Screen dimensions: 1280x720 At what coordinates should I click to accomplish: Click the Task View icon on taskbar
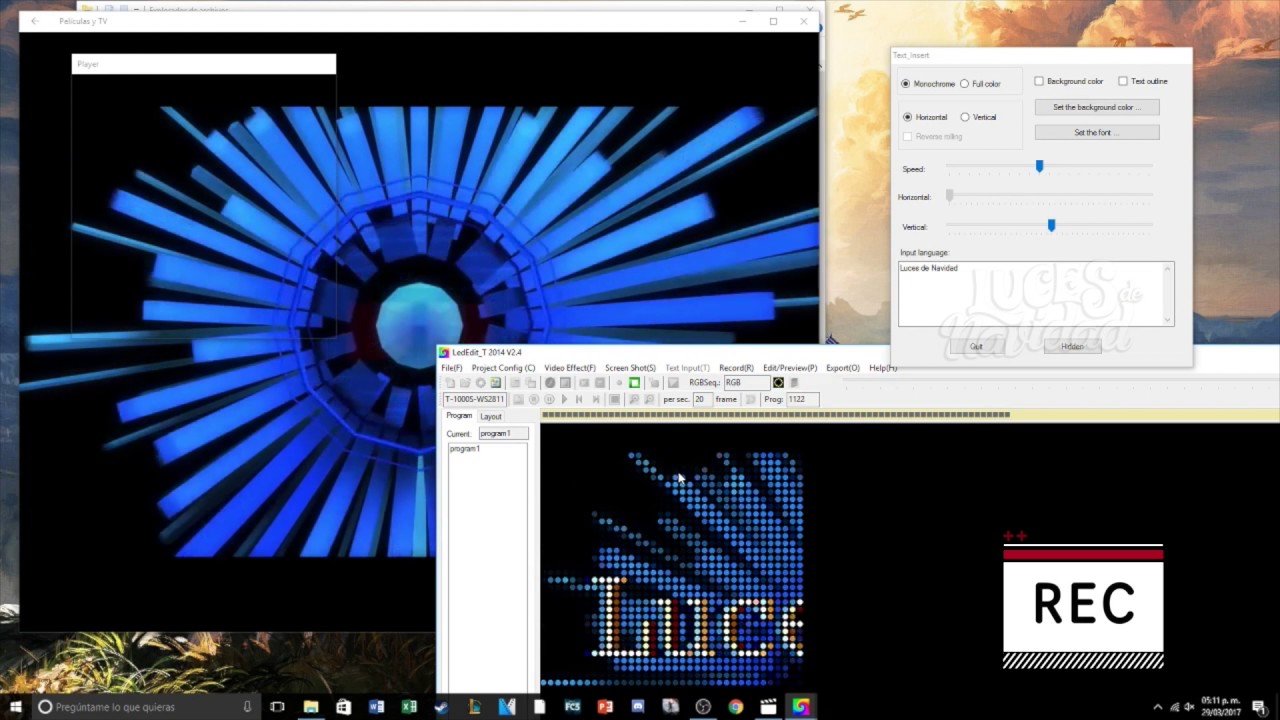277,707
